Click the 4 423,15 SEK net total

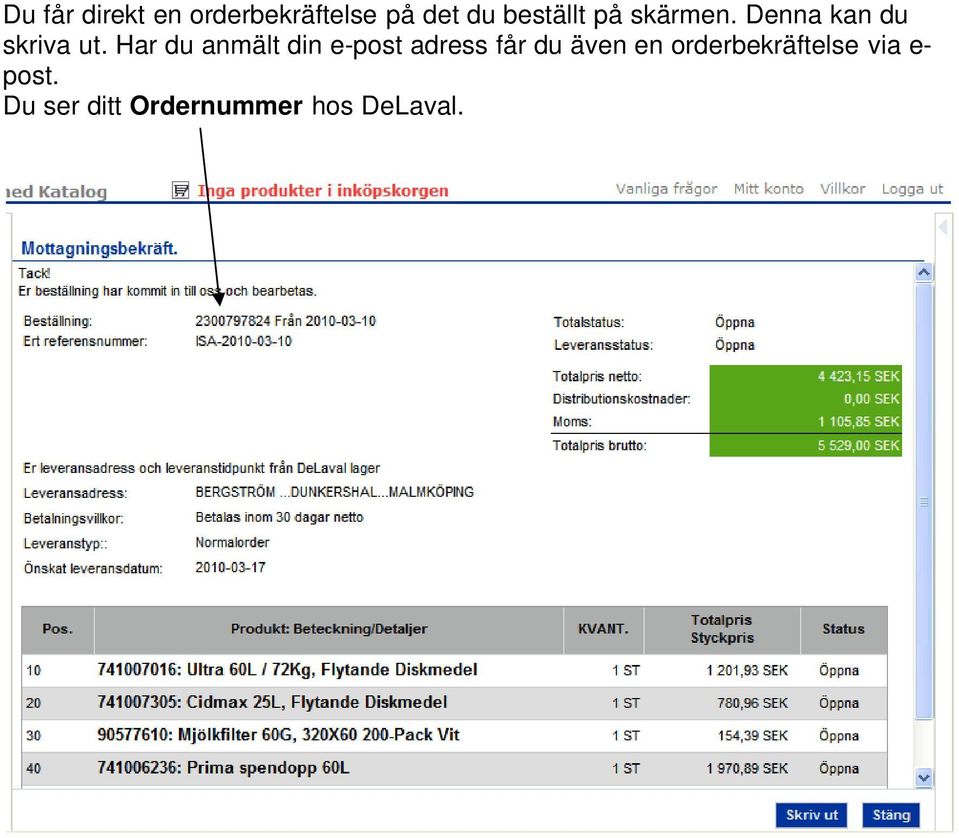[859, 376]
